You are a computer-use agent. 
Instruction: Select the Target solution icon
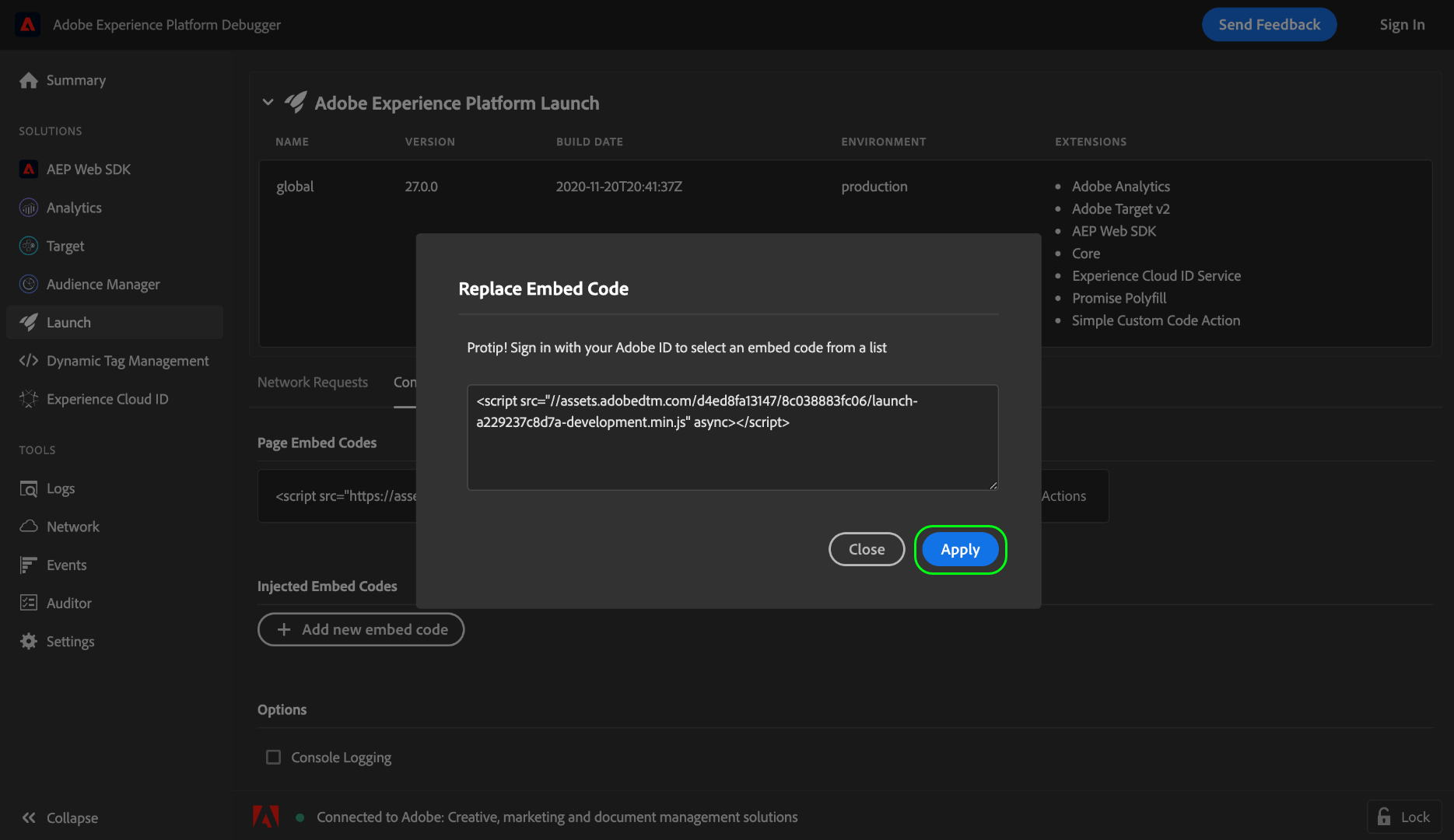point(29,246)
